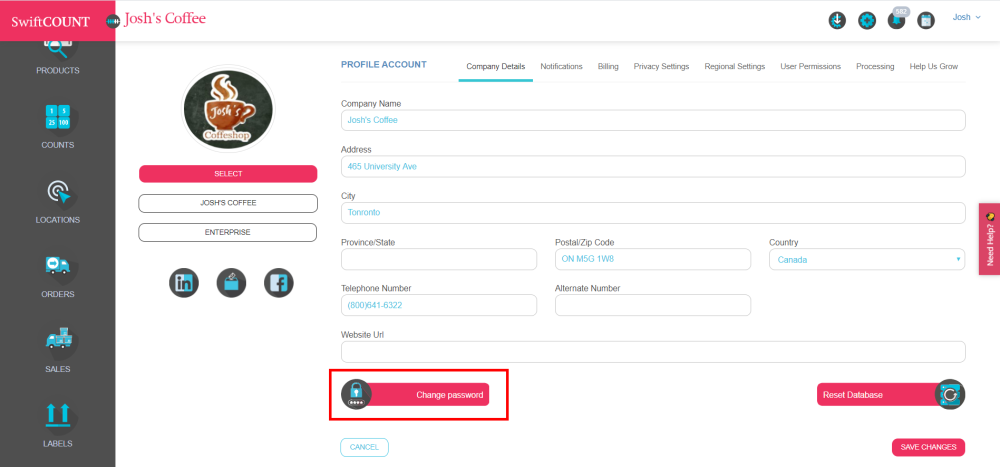The image size is (1000, 467).
Task: Click the pink SELECT button
Action: click(228, 174)
